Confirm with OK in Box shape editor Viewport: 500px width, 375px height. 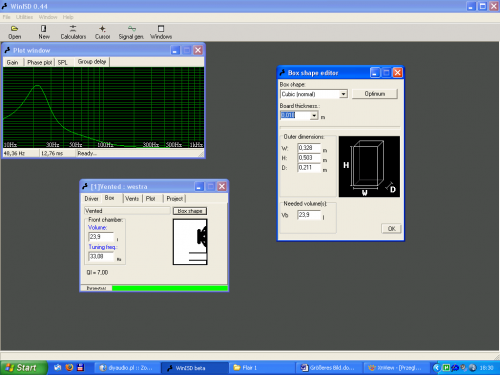pos(391,229)
